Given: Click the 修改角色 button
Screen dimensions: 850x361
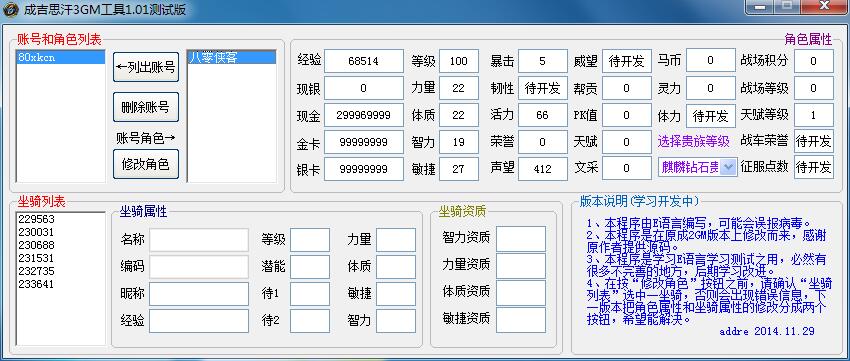Looking at the screenshot, I should coord(146,164).
